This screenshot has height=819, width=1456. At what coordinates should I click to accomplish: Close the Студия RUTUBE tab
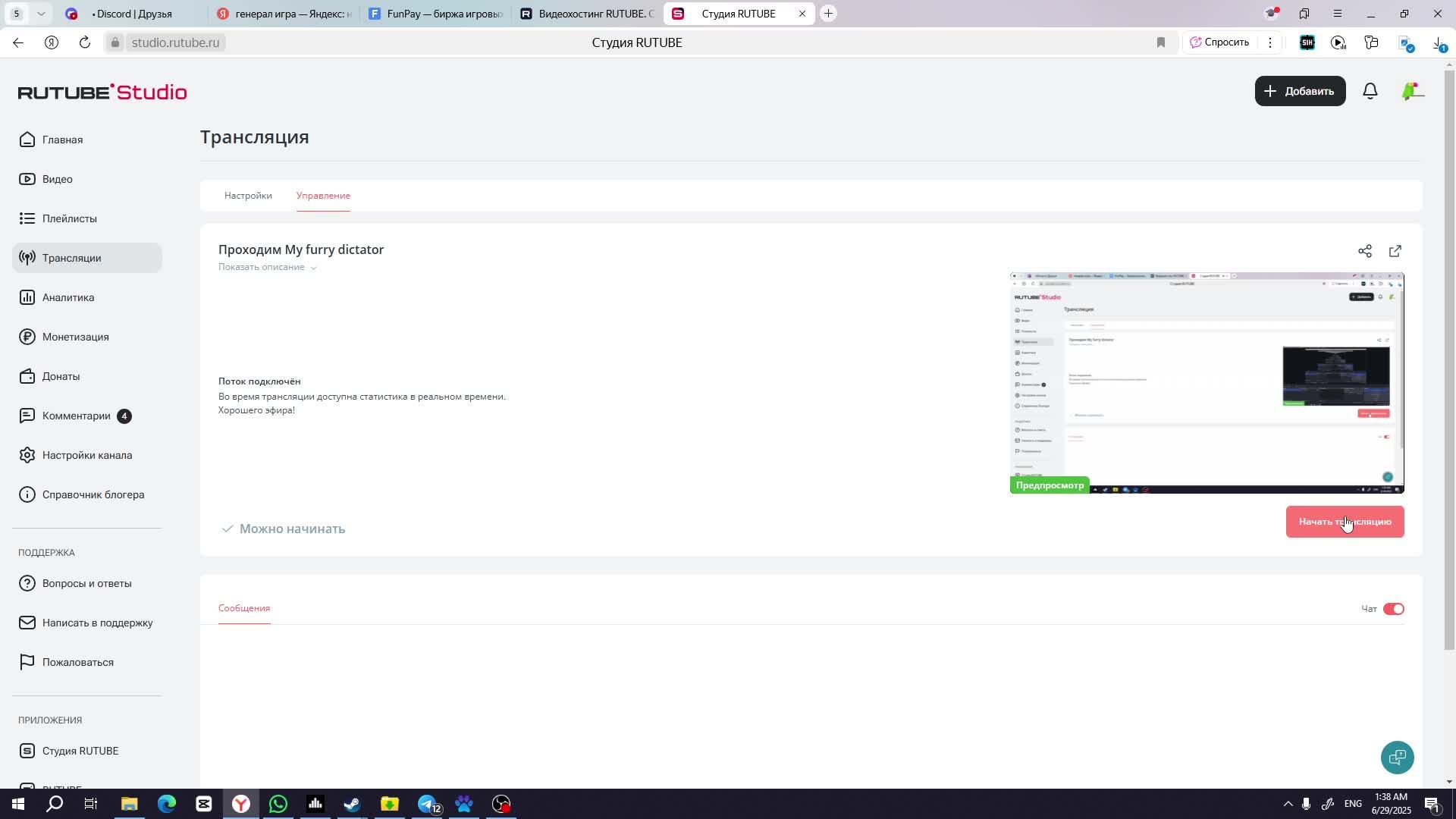(x=802, y=14)
